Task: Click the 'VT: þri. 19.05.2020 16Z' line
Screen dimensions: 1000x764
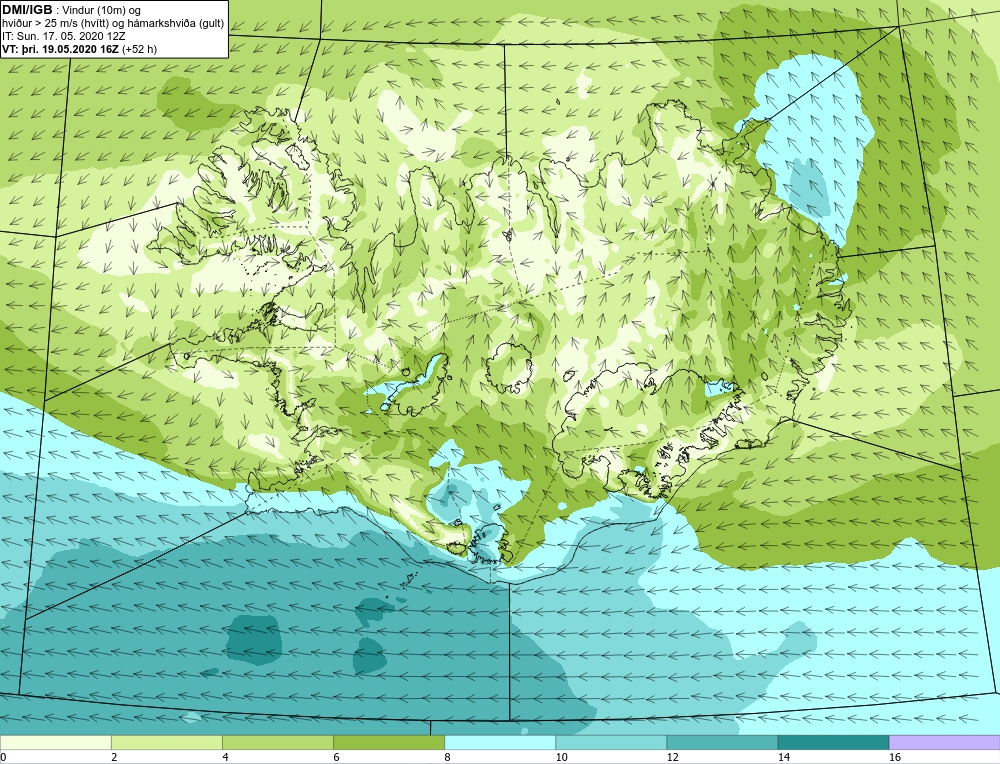Action: click(x=80, y=48)
